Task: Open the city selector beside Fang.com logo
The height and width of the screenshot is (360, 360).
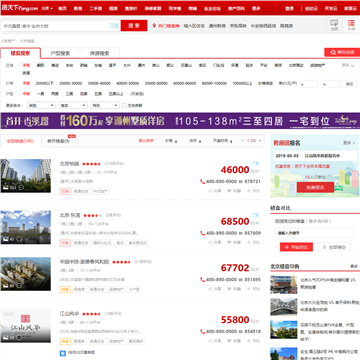Action: coord(47,8)
